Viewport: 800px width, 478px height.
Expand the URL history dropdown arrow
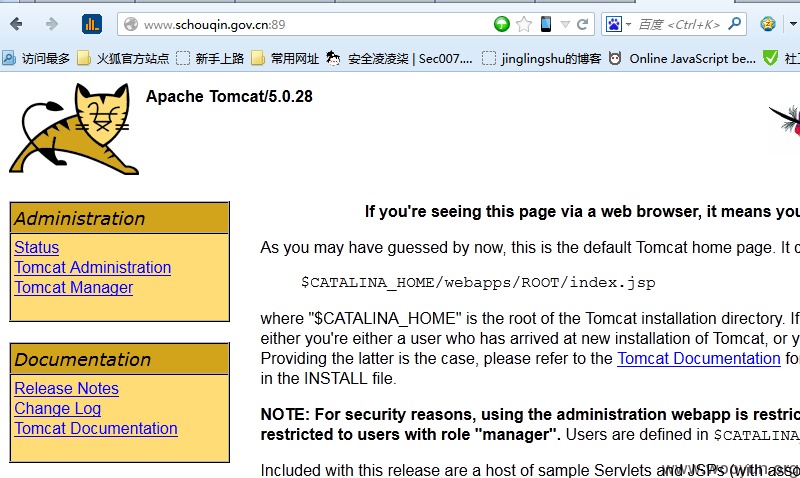(x=565, y=24)
